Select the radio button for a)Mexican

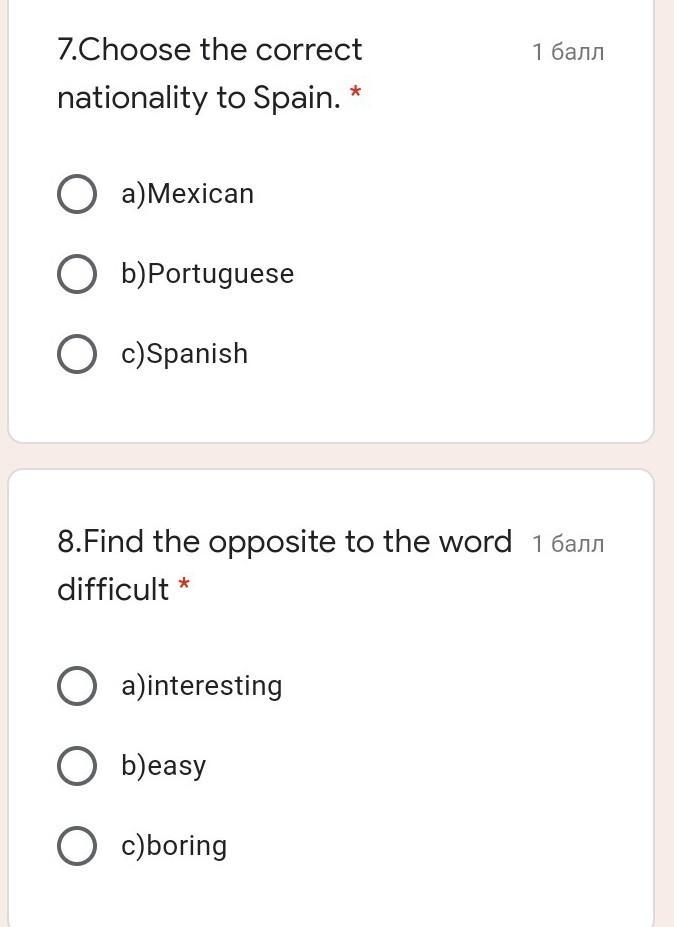pyautogui.click(x=77, y=194)
